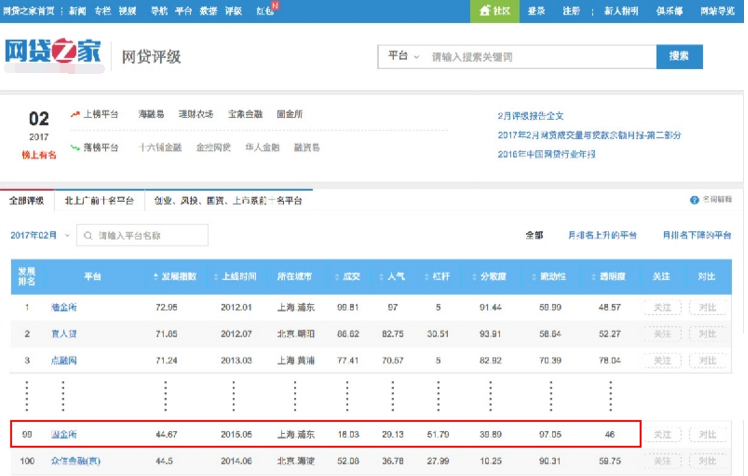Viewport: 748px width, 476px height.
Task: Open 评级 in the top navigation
Action: (234, 10)
